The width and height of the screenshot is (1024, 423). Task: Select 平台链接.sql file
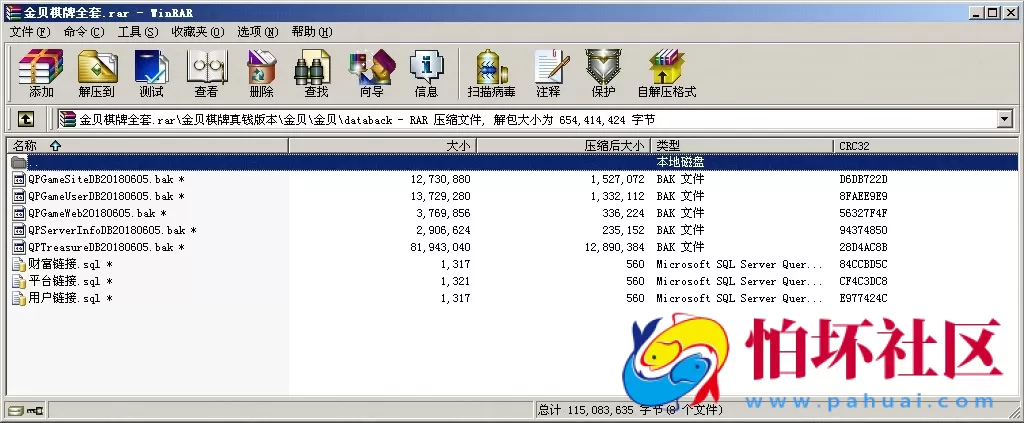tap(71, 281)
